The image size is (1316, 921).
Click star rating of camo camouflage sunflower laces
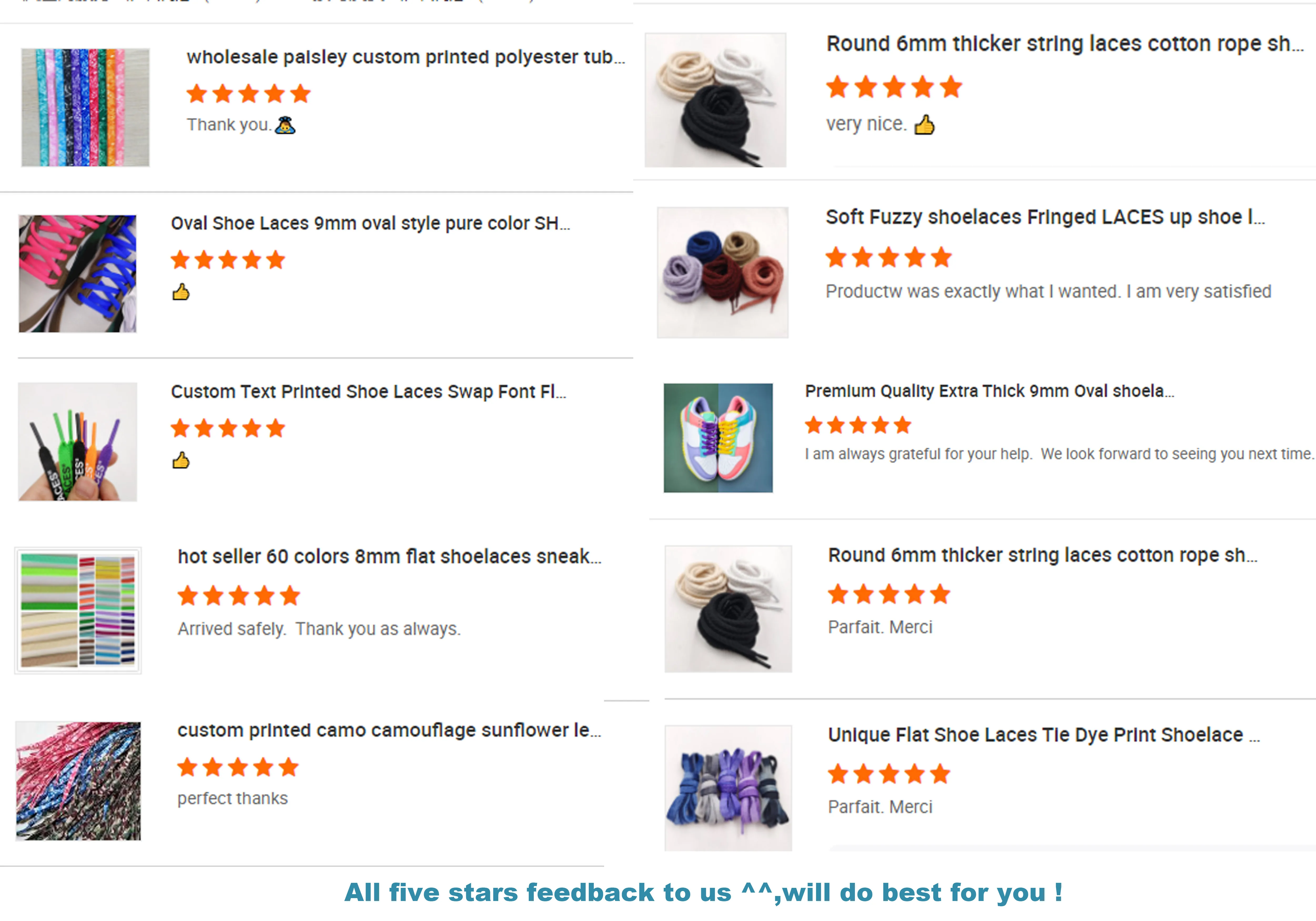[238, 767]
